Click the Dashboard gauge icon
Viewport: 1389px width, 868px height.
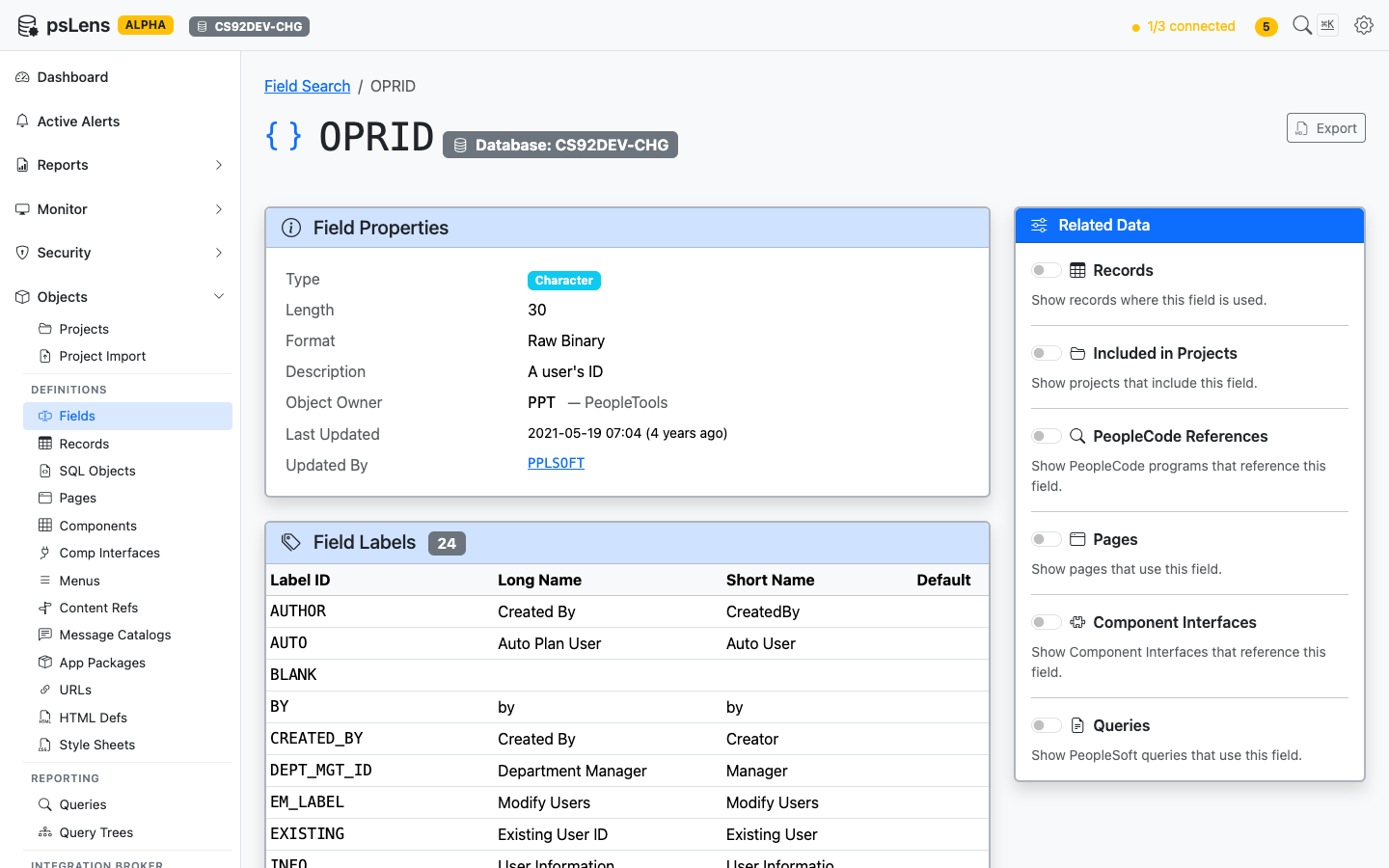22,77
